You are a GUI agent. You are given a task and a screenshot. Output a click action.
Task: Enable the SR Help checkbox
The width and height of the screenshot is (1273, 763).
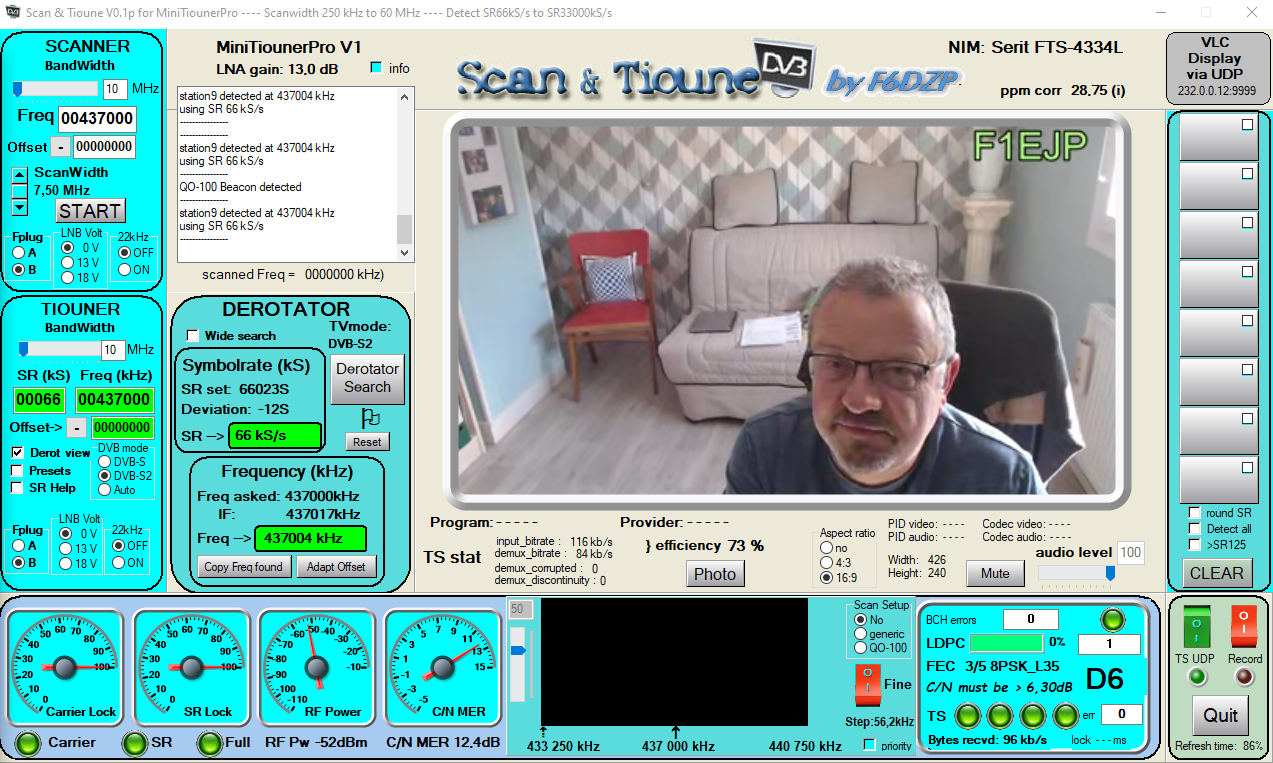click(x=17, y=488)
